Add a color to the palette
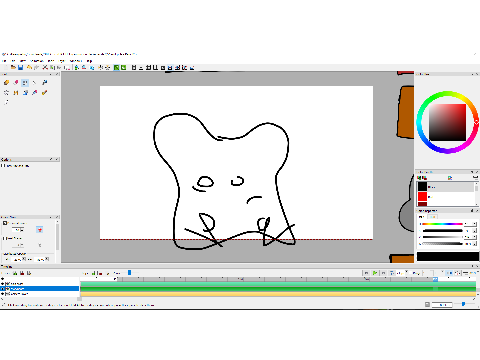480x360 pixels. (419, 178)
